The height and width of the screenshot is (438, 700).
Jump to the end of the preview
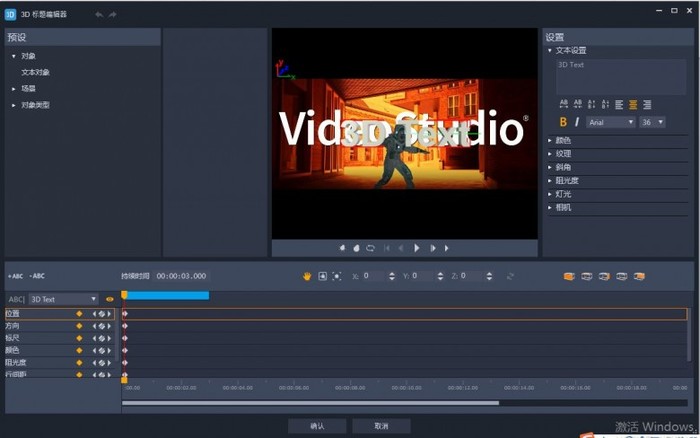[446, 248]
